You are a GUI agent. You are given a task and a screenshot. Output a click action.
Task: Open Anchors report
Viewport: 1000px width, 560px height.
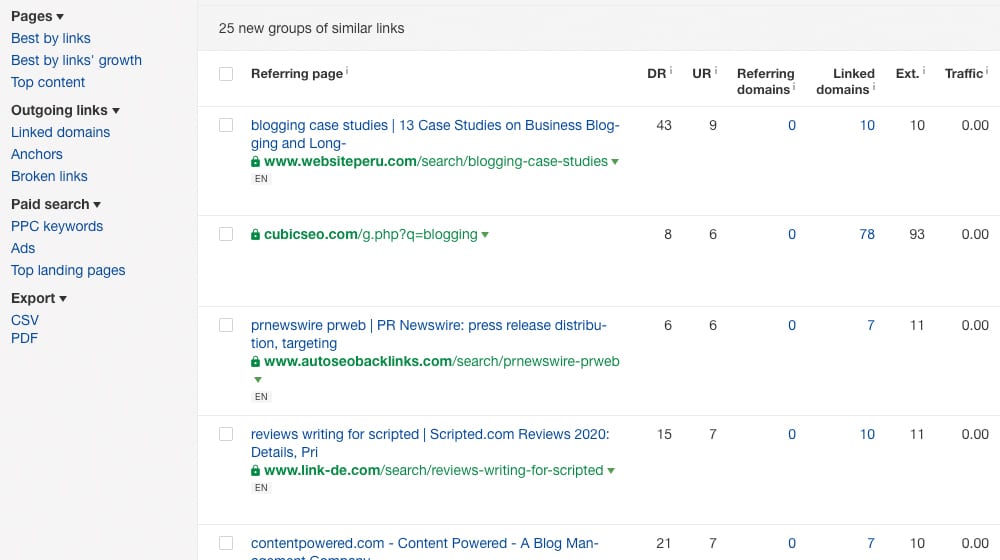coord(36,154)
